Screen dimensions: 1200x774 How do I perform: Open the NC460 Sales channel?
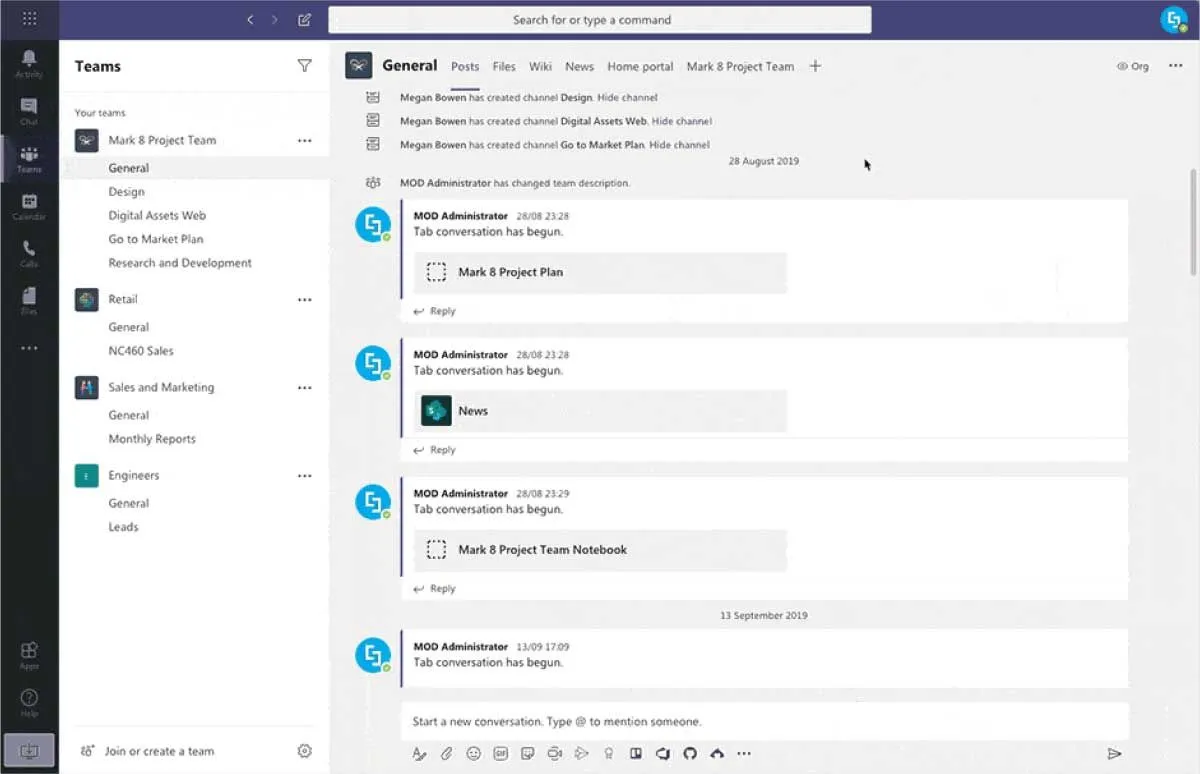[x=141, y=351]
